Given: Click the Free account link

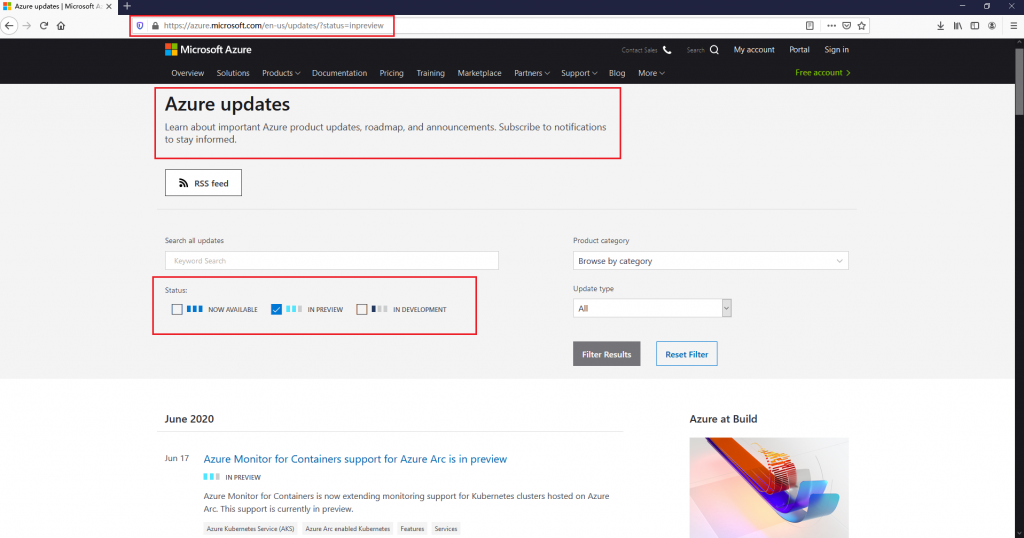Looking at the screenshot, I should coord(822,72).
